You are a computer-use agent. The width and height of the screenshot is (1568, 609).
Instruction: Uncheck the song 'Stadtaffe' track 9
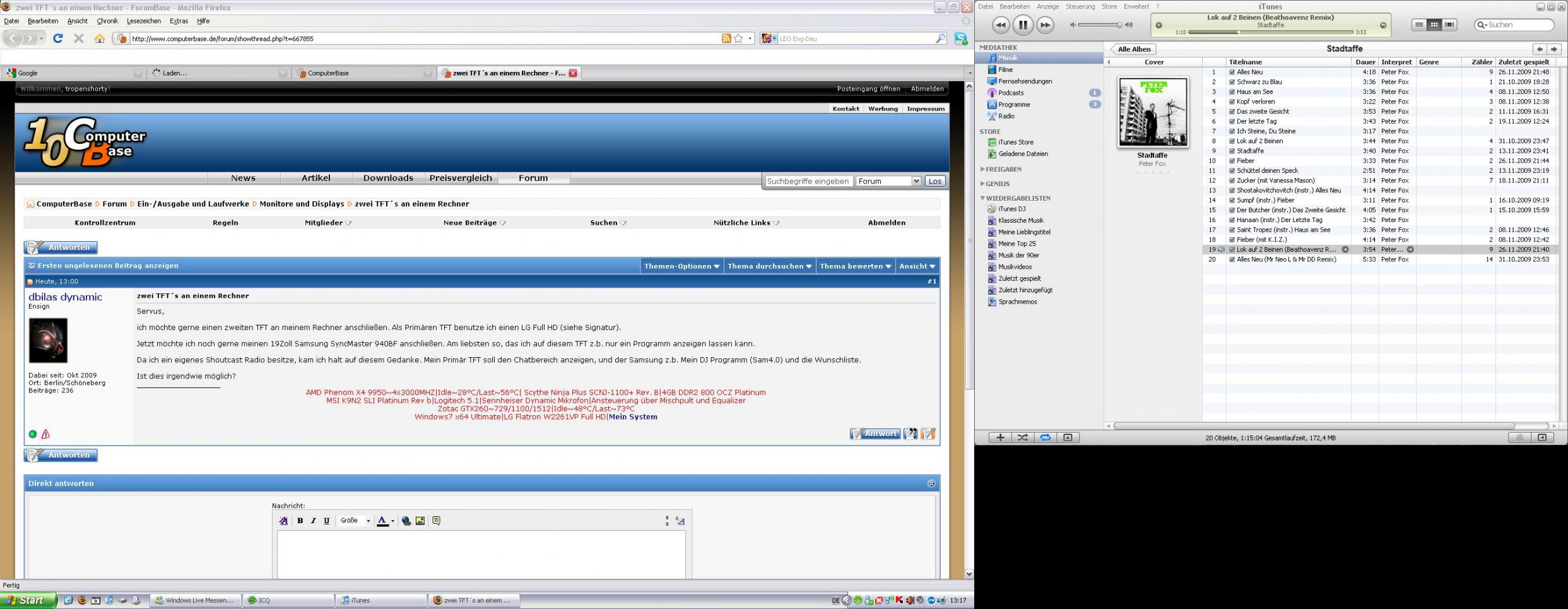click(x=1232, y=151)
